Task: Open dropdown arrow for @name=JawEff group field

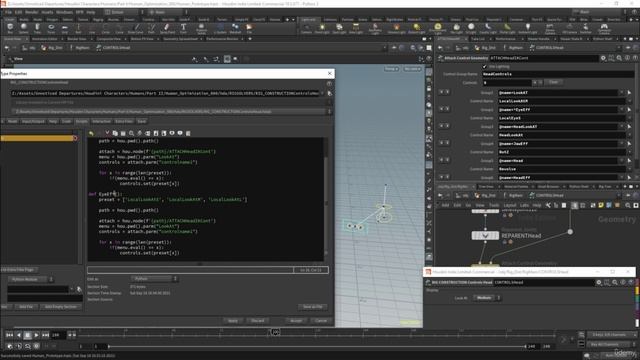Action: (622, 144)
